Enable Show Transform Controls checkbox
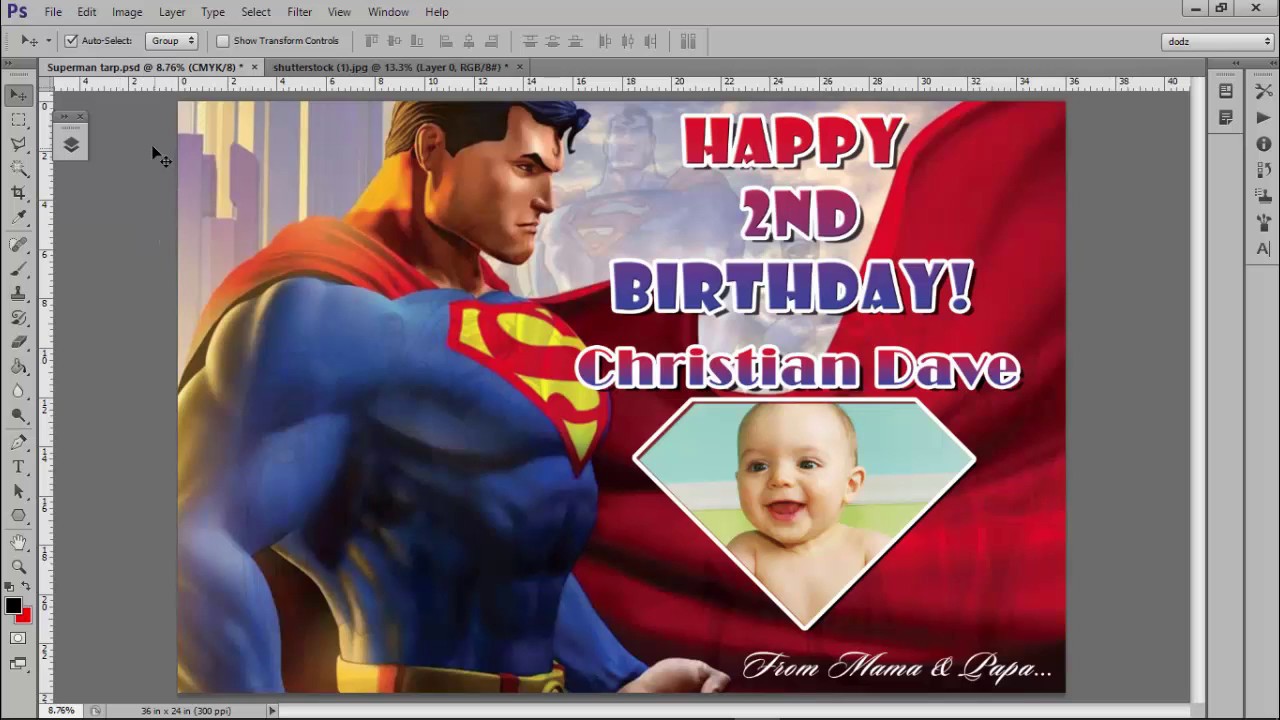Screen dimensions: 1280x720 coord(223,41)
